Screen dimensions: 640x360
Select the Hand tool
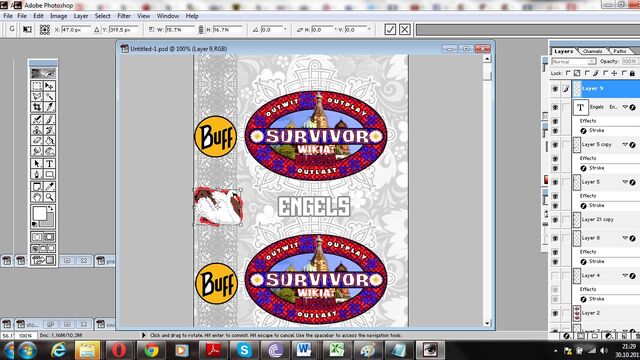[37, 197]
